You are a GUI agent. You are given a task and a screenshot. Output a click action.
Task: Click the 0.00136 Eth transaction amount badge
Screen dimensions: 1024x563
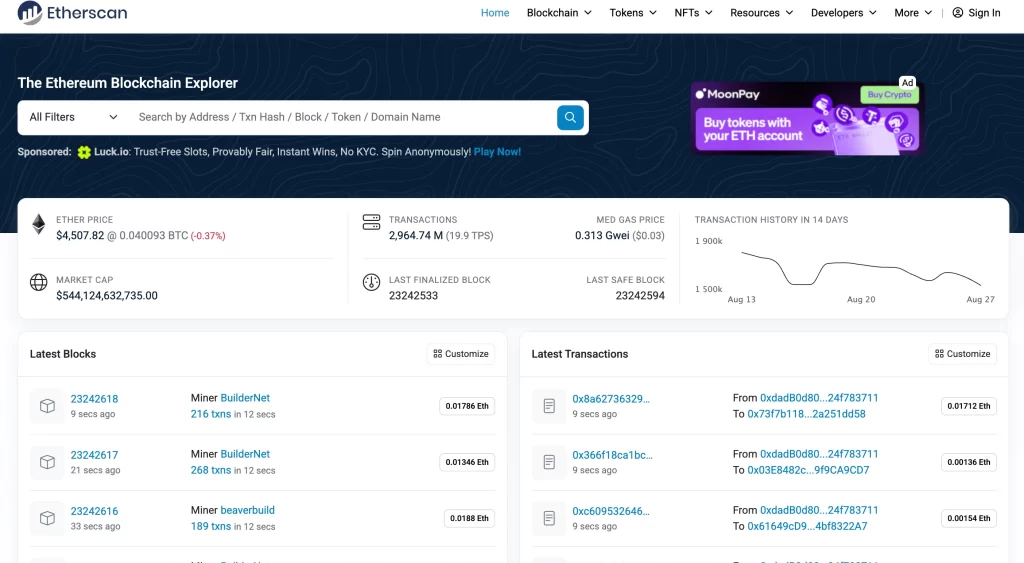pyautogui.click(x=968, y=462)
